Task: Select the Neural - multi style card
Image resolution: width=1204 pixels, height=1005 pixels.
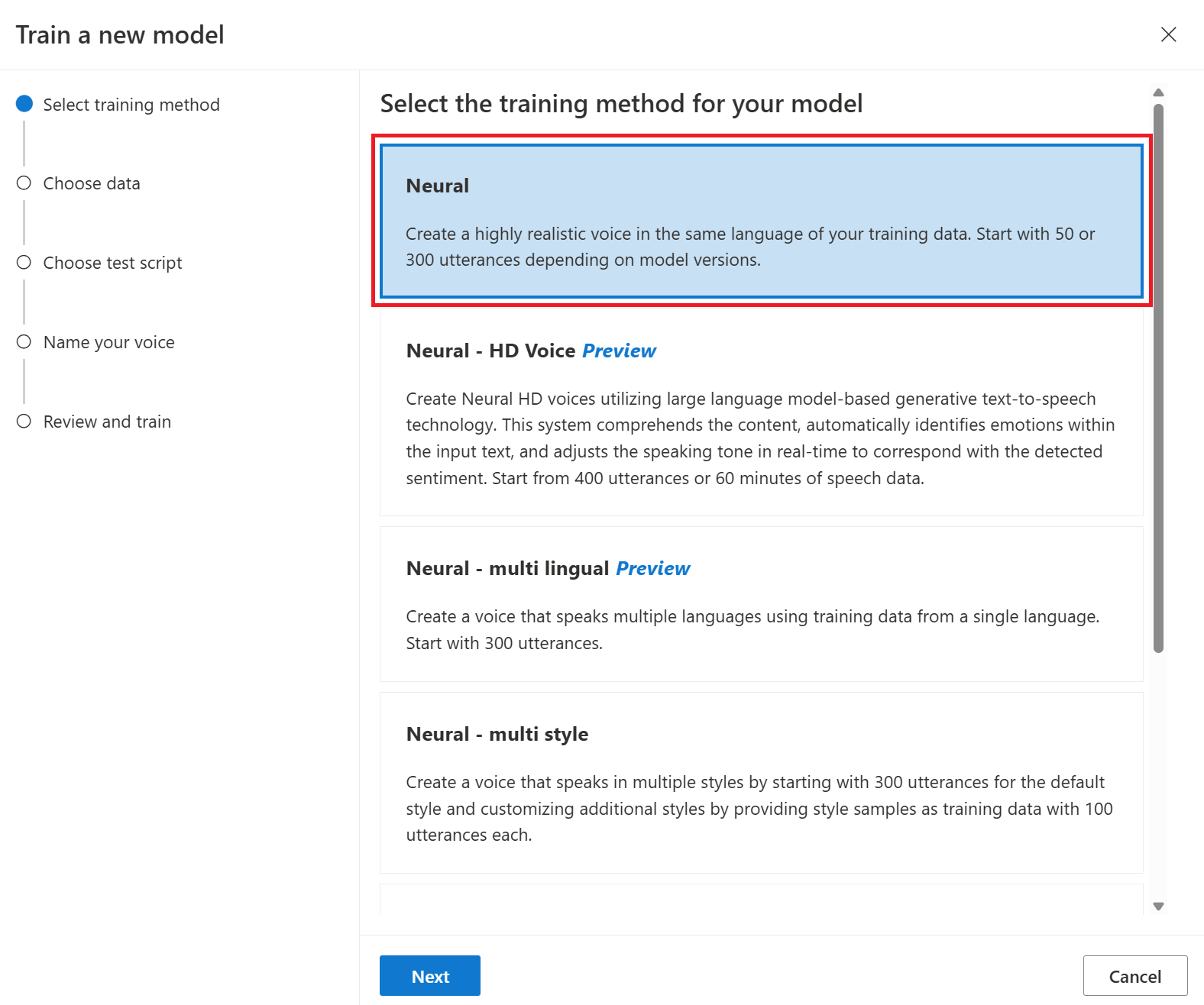Action: 761,783
